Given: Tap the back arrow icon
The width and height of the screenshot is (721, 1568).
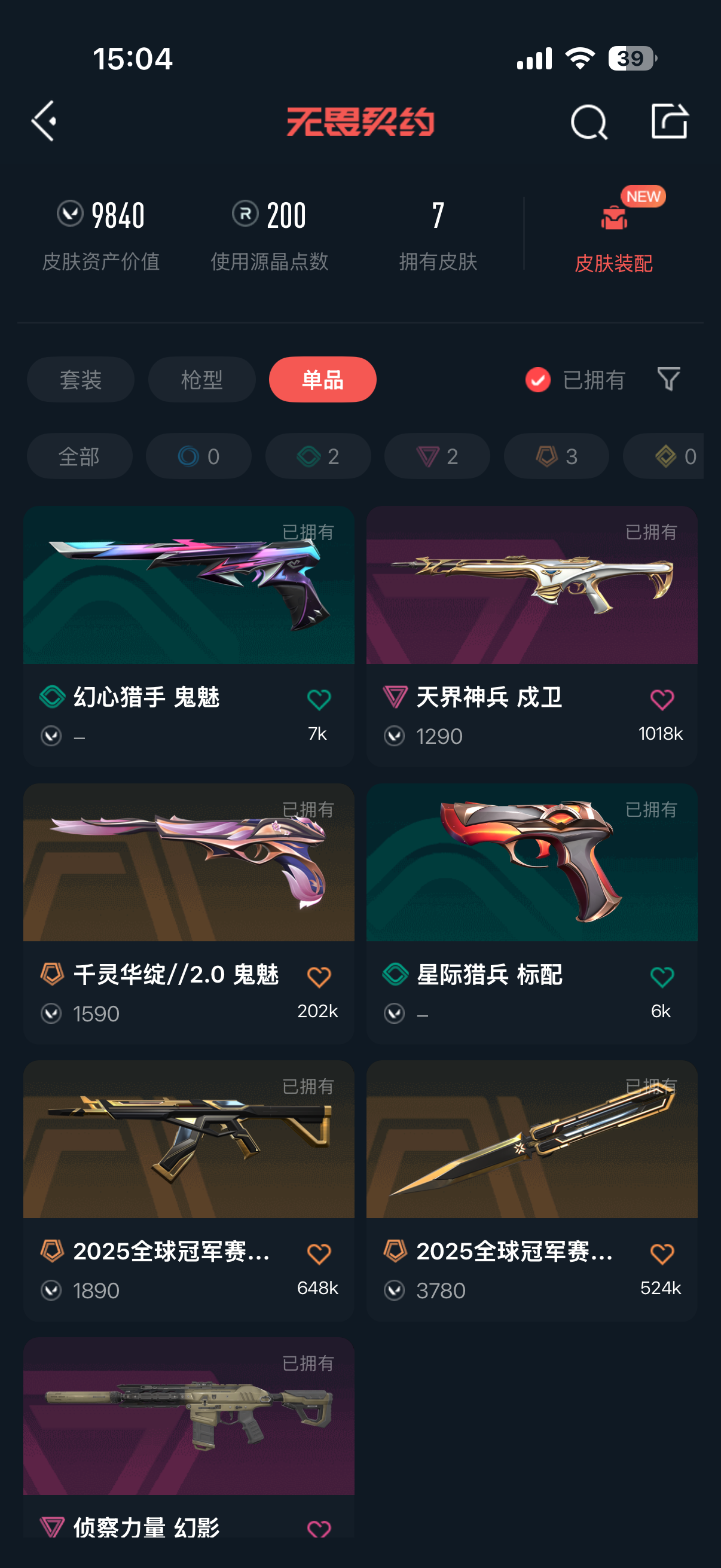Looking at the screenshot, I should 44,121.
